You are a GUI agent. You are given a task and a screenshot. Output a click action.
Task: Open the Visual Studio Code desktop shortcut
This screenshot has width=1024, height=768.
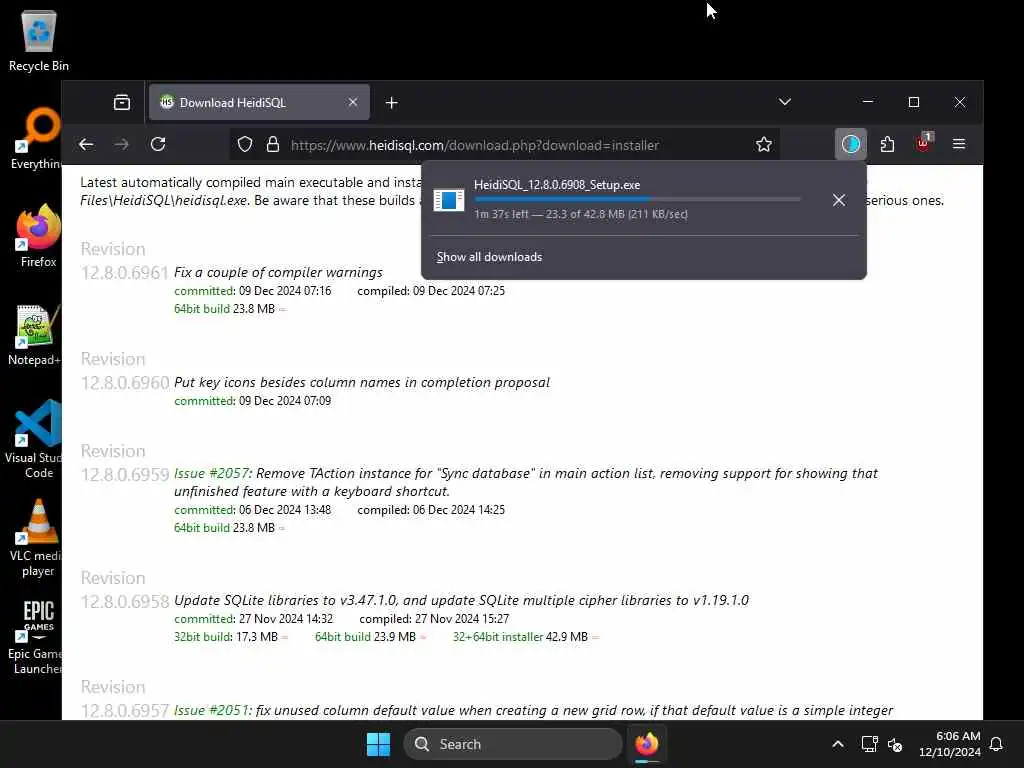click(x=35, y=439)
